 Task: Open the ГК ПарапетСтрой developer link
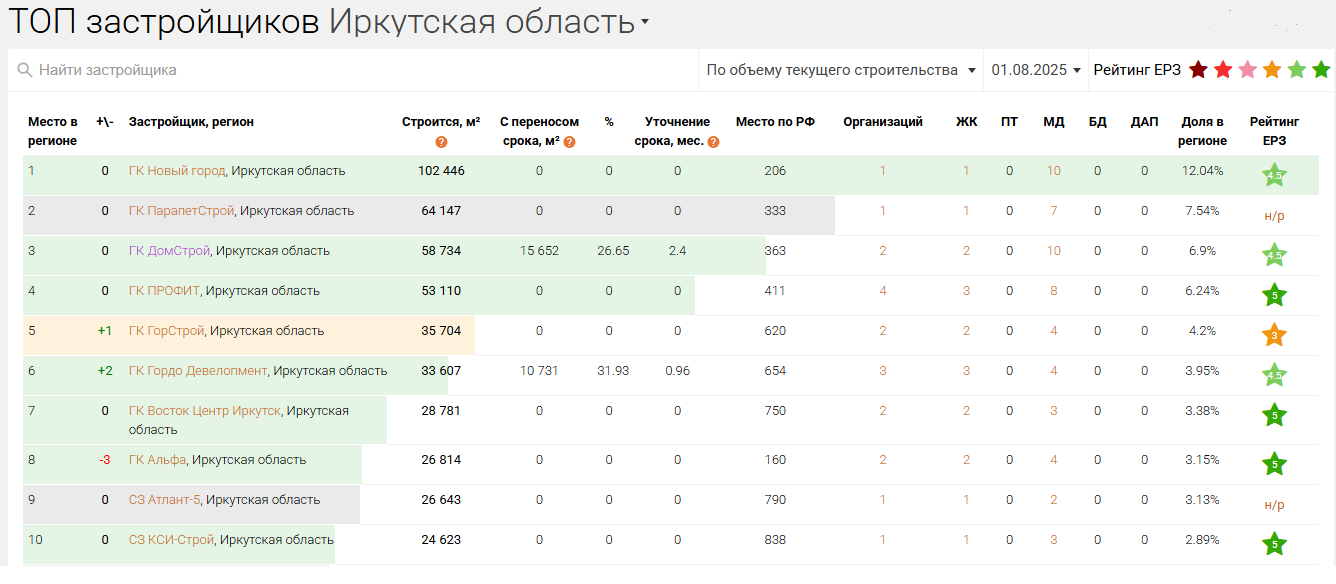click(181, 211)
